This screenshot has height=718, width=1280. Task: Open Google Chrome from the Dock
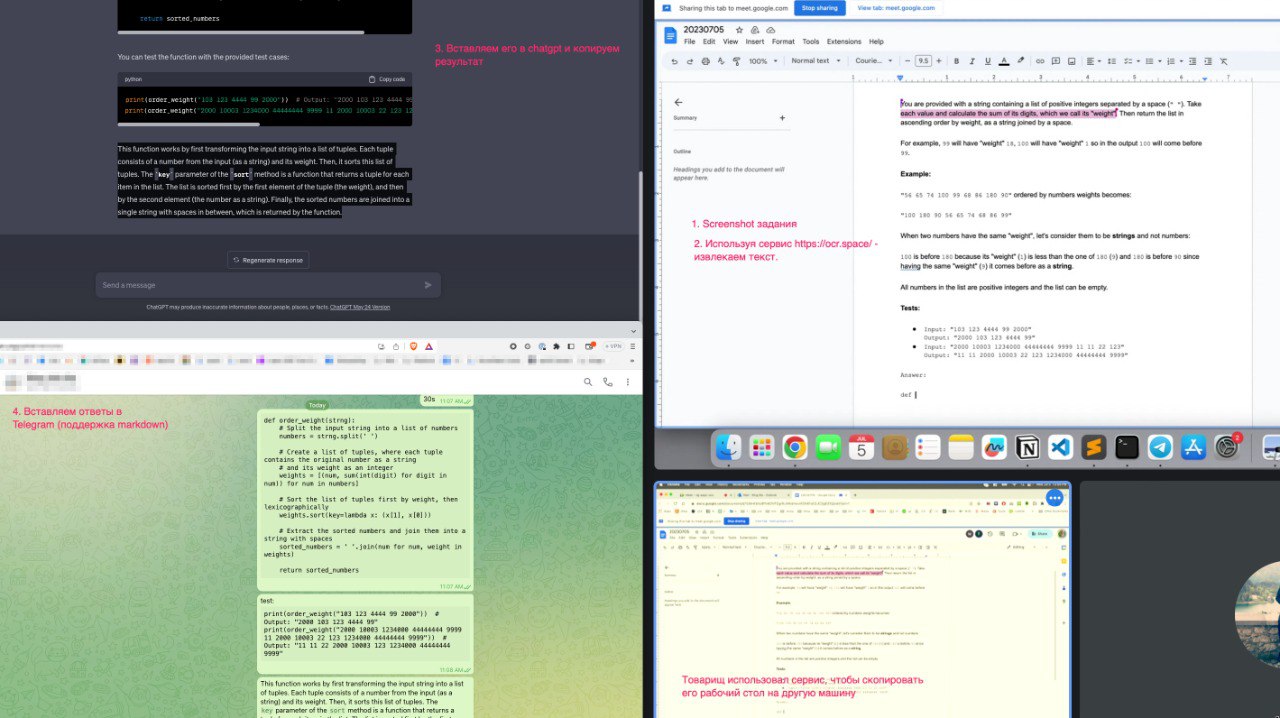tap(795, 447)
